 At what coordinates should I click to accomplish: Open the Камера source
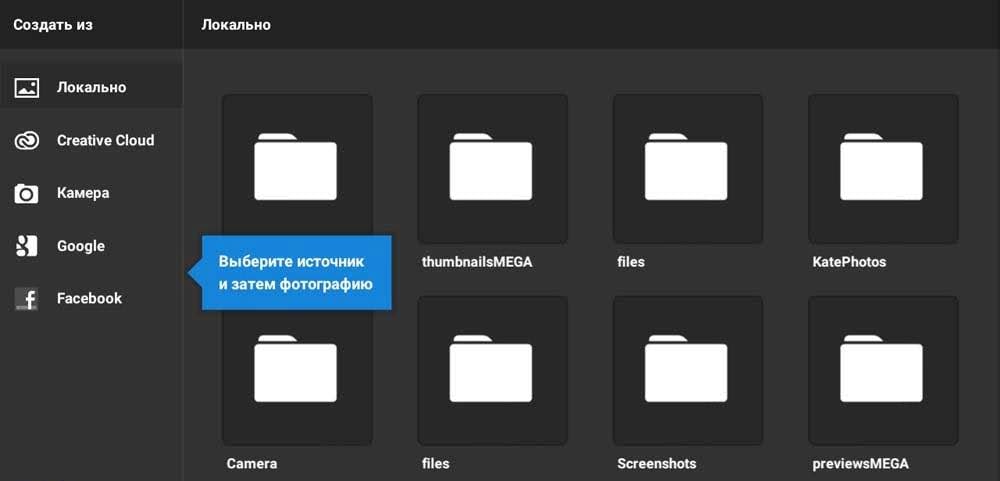(91, 193)
